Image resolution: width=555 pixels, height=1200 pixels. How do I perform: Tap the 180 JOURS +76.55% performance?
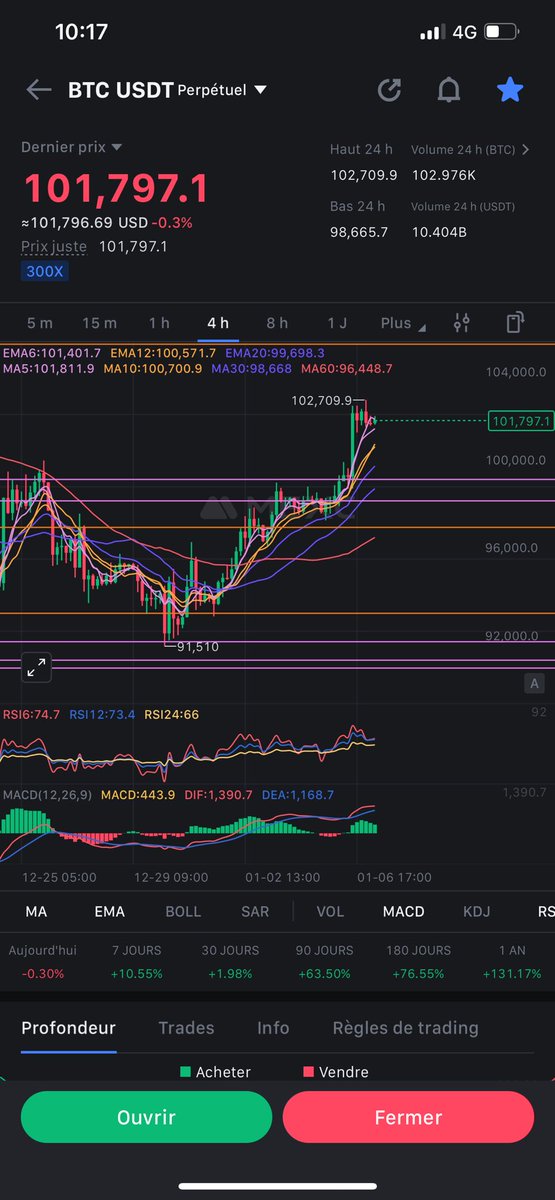[418, 961]
